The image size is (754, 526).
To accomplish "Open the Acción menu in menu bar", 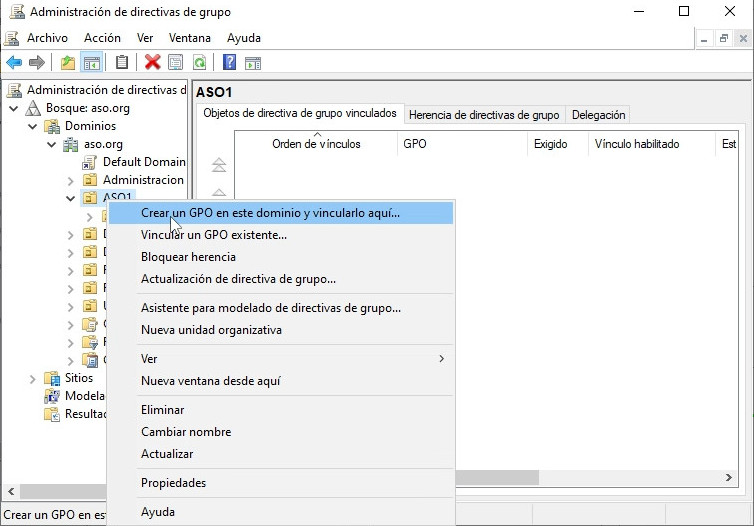I will [102, 38].
